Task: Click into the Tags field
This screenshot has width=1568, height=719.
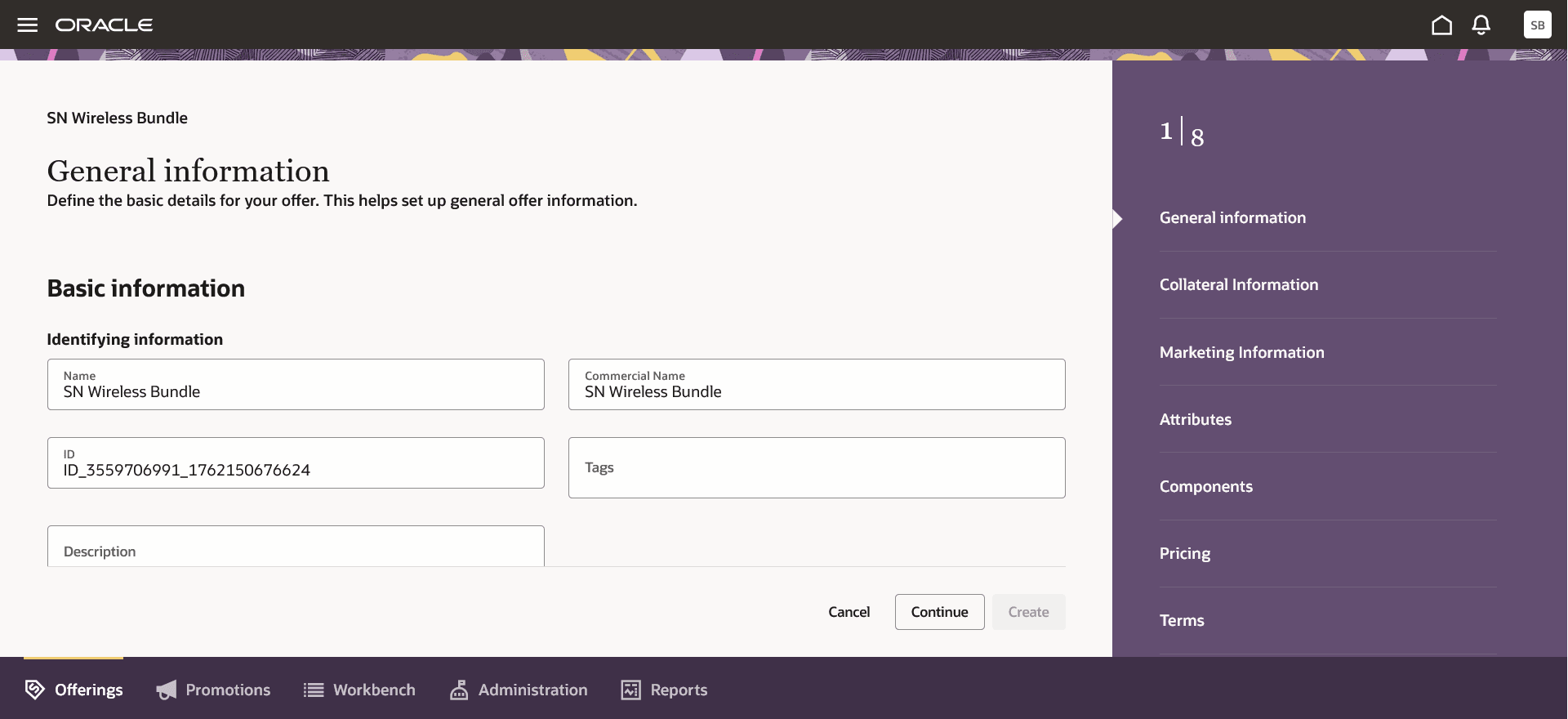Action: point(817,467)
